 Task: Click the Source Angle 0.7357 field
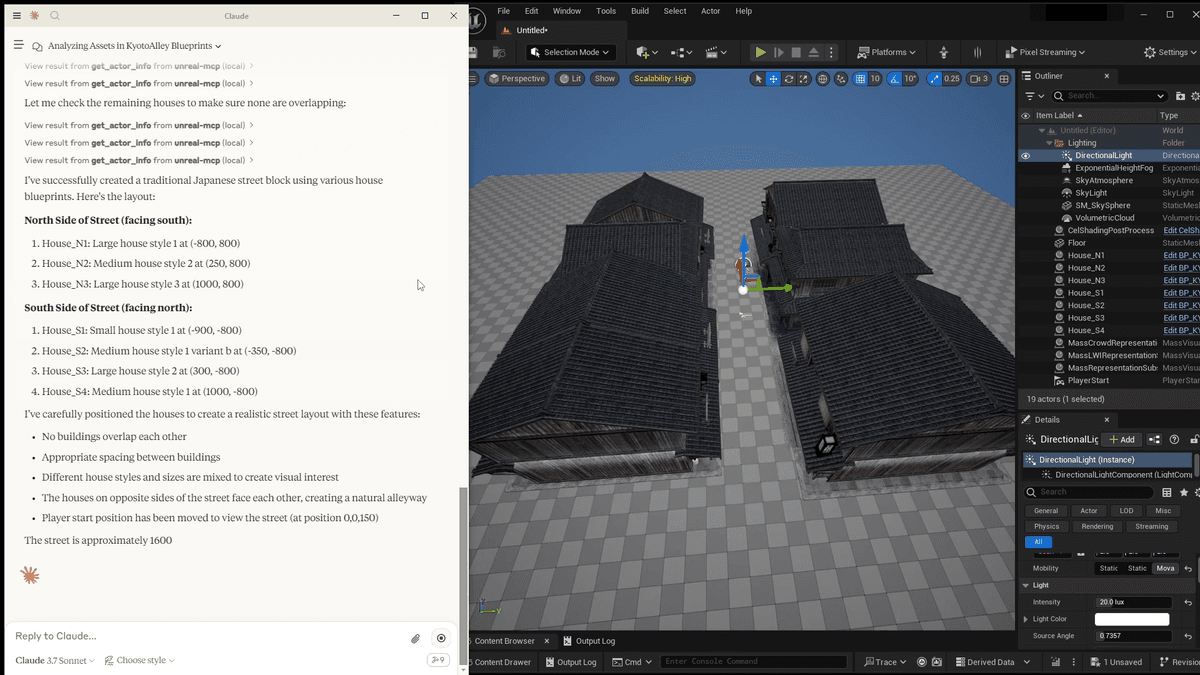click(x=1133, y=636)
